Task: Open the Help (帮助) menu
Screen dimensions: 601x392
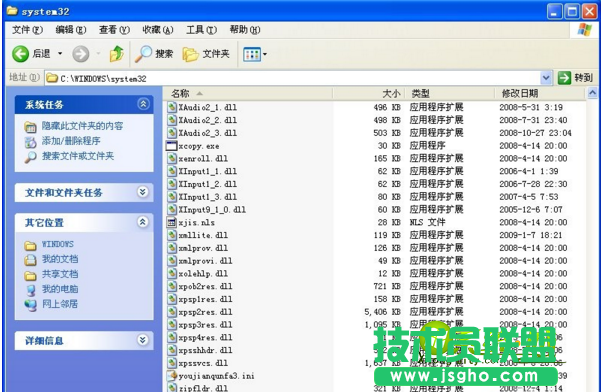Action: click(245, 30)
